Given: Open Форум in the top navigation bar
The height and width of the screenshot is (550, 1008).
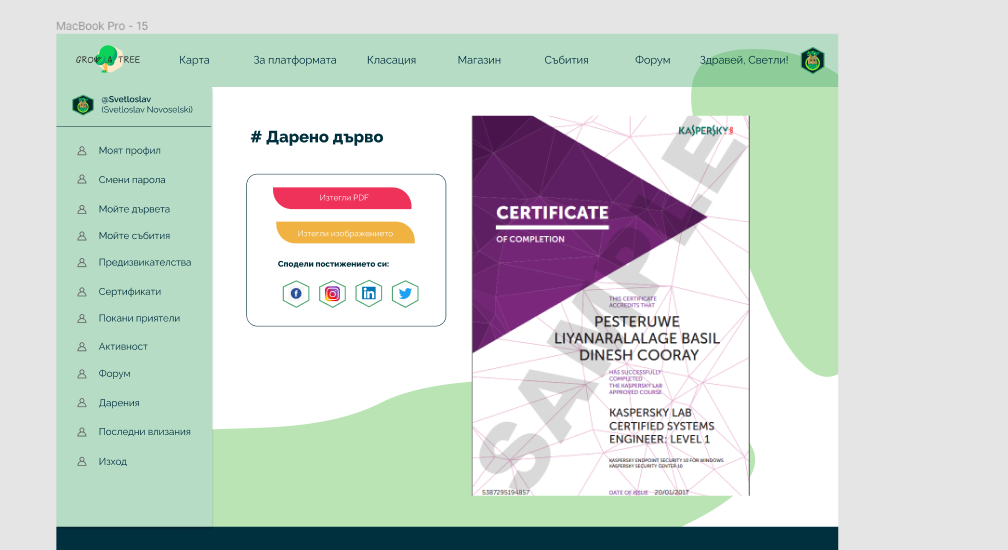Looking at the screenshot, I should pos(652,60).
